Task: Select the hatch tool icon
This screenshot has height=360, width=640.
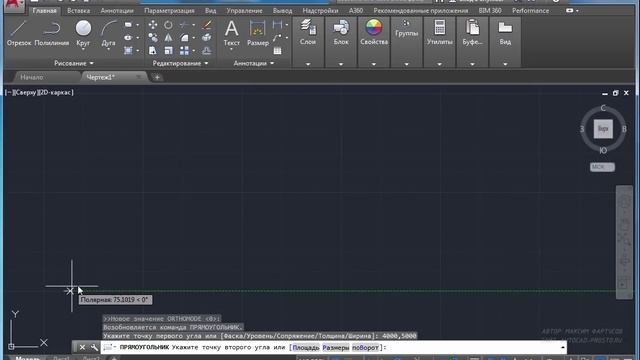Action: [x=128, y=51]
